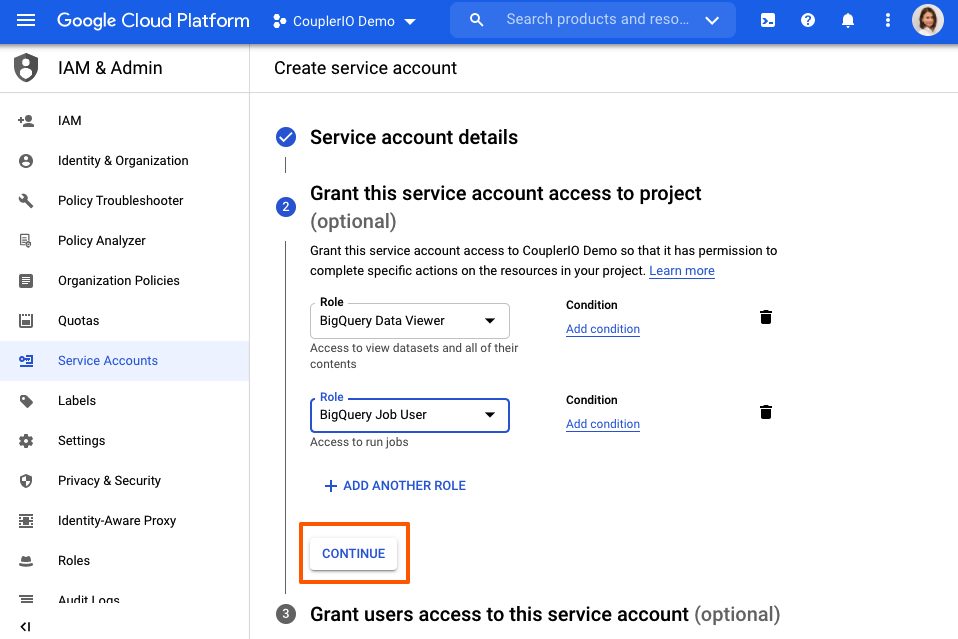Activate Cloud Shell terminal icon
The width and height of the screenshot is (958, 639).
[x=768, y=21]
